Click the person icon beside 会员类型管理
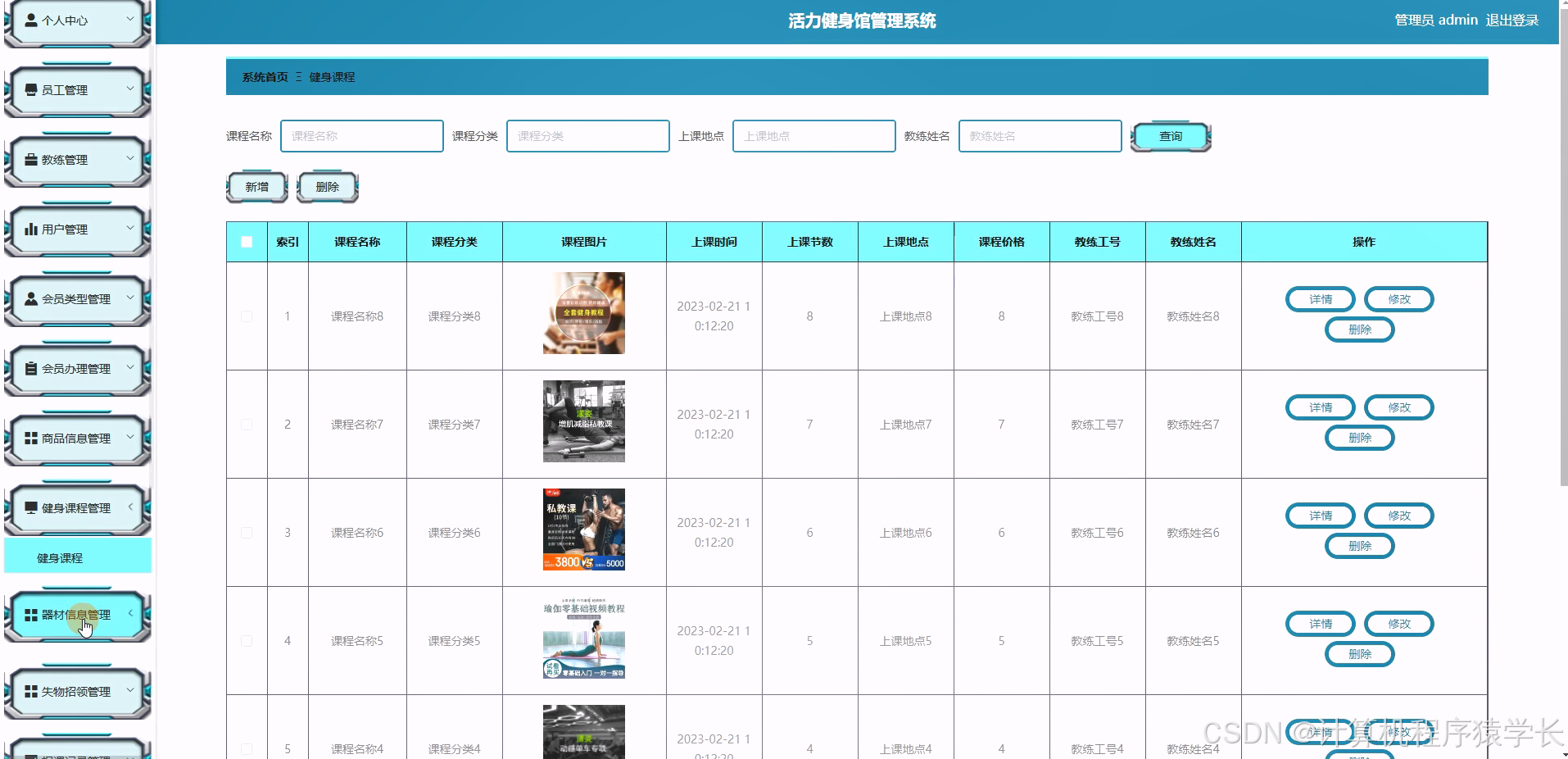Screen dimensions: 1568x759 pos(31,299)
